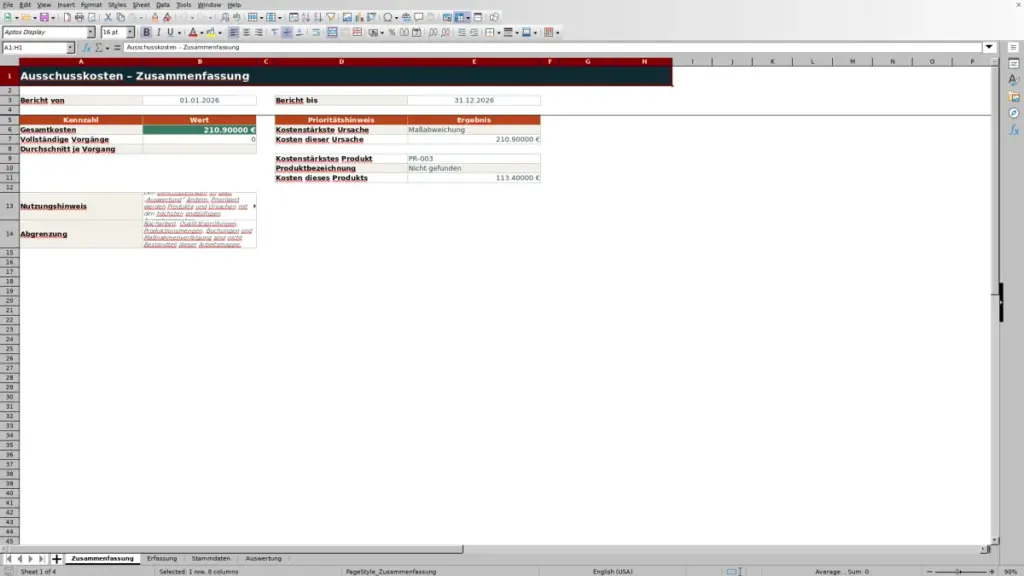Switch to the Auswertung sheet tab
The height and width of the screenshot is (576, 1024).
click(263, 559)
